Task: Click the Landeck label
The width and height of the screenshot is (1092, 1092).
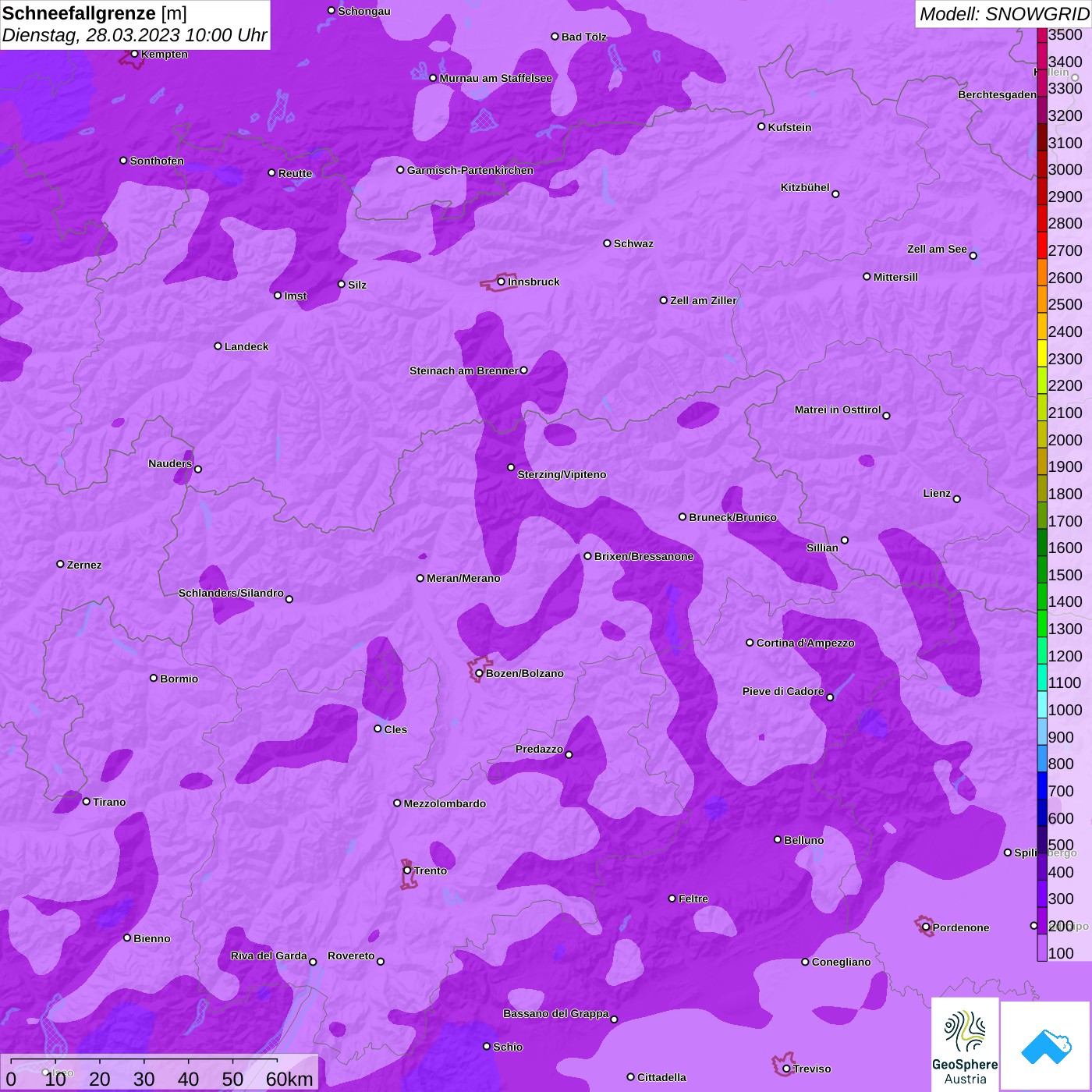Action: pyautogui.click(x=246, y=346)
